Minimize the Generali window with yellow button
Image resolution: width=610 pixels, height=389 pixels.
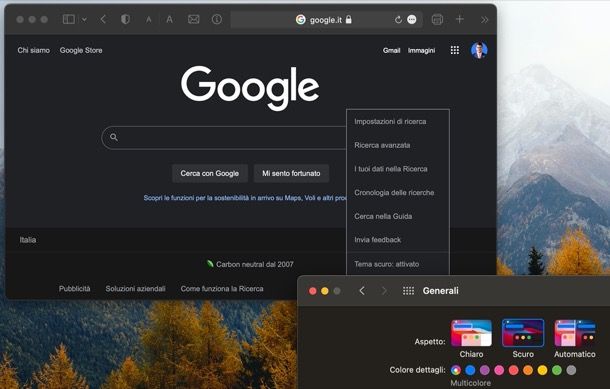click(x=324, y=291)
